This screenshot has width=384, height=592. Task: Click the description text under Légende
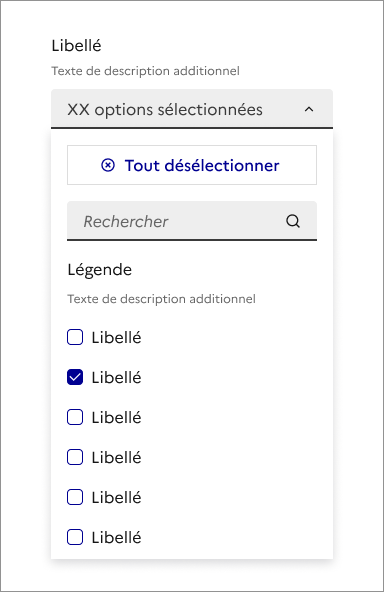[162, 299]
